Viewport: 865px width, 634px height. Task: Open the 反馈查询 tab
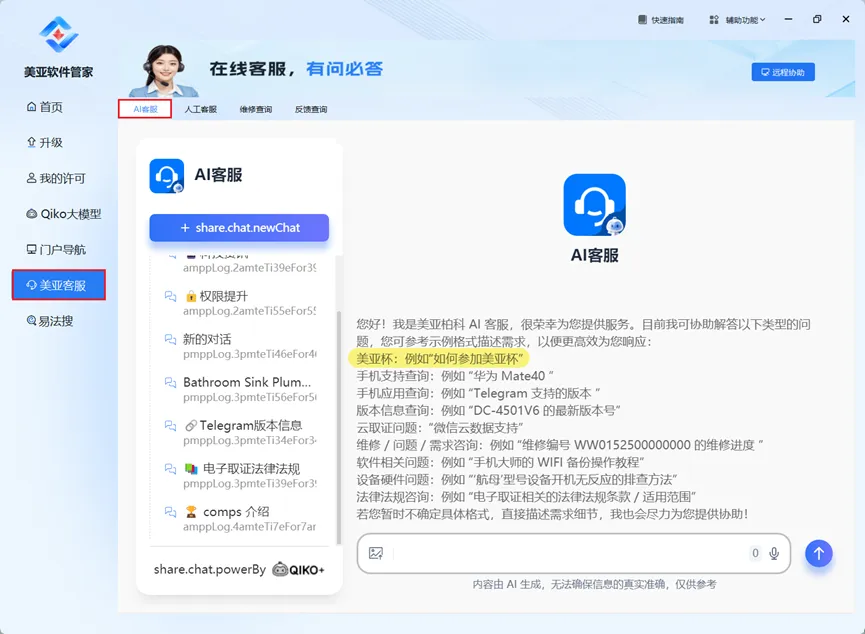coord(311,109)
